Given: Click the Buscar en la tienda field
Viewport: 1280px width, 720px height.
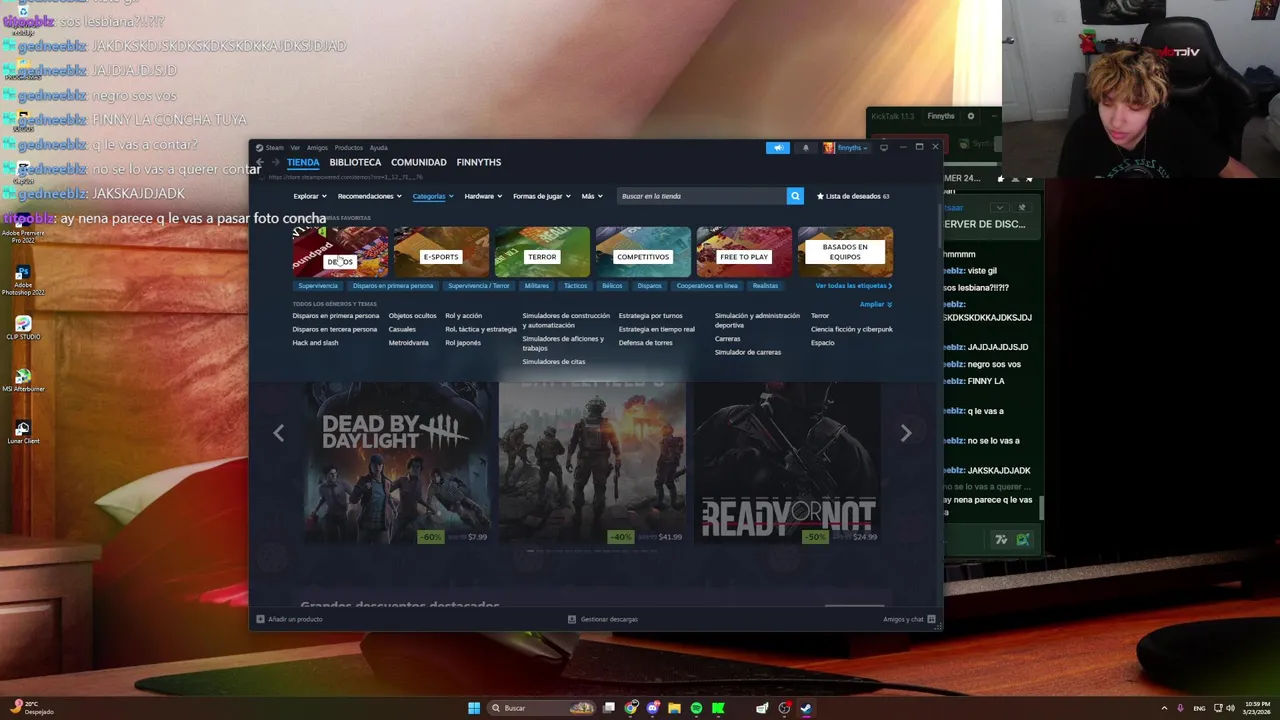Looking at the screenshot, I should (x=701, y=196).
